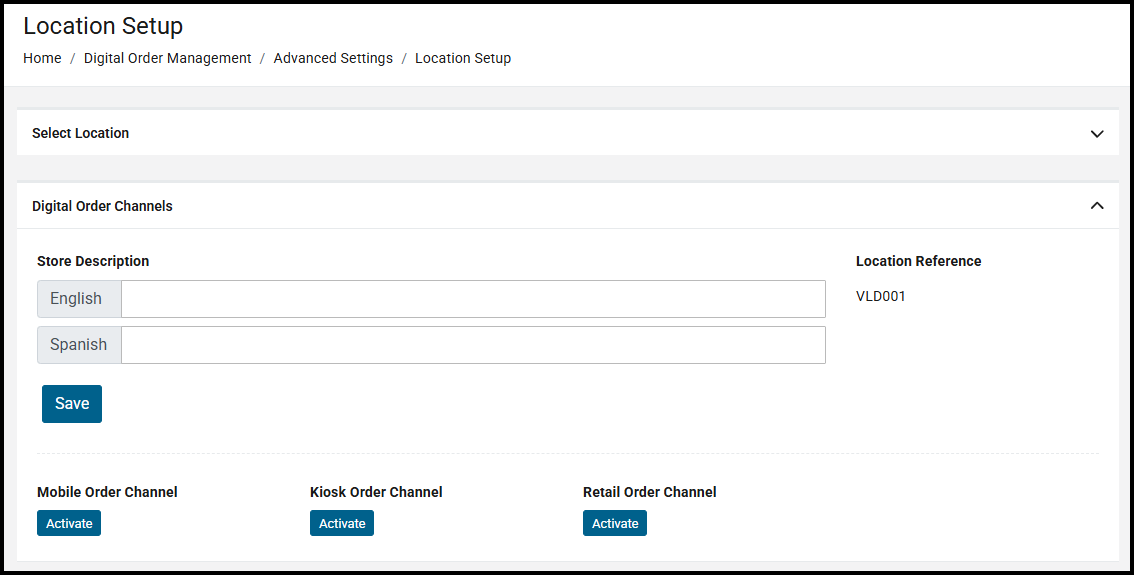Select the VLD001 location reference value
Image resolution: width=1134 pixels, height=575 pixels.
coord(880,296)
